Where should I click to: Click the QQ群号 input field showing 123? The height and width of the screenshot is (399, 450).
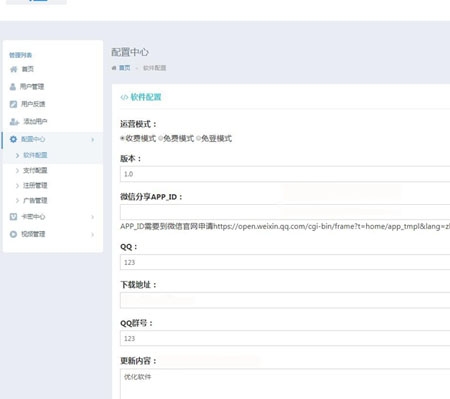pos(285,338)
